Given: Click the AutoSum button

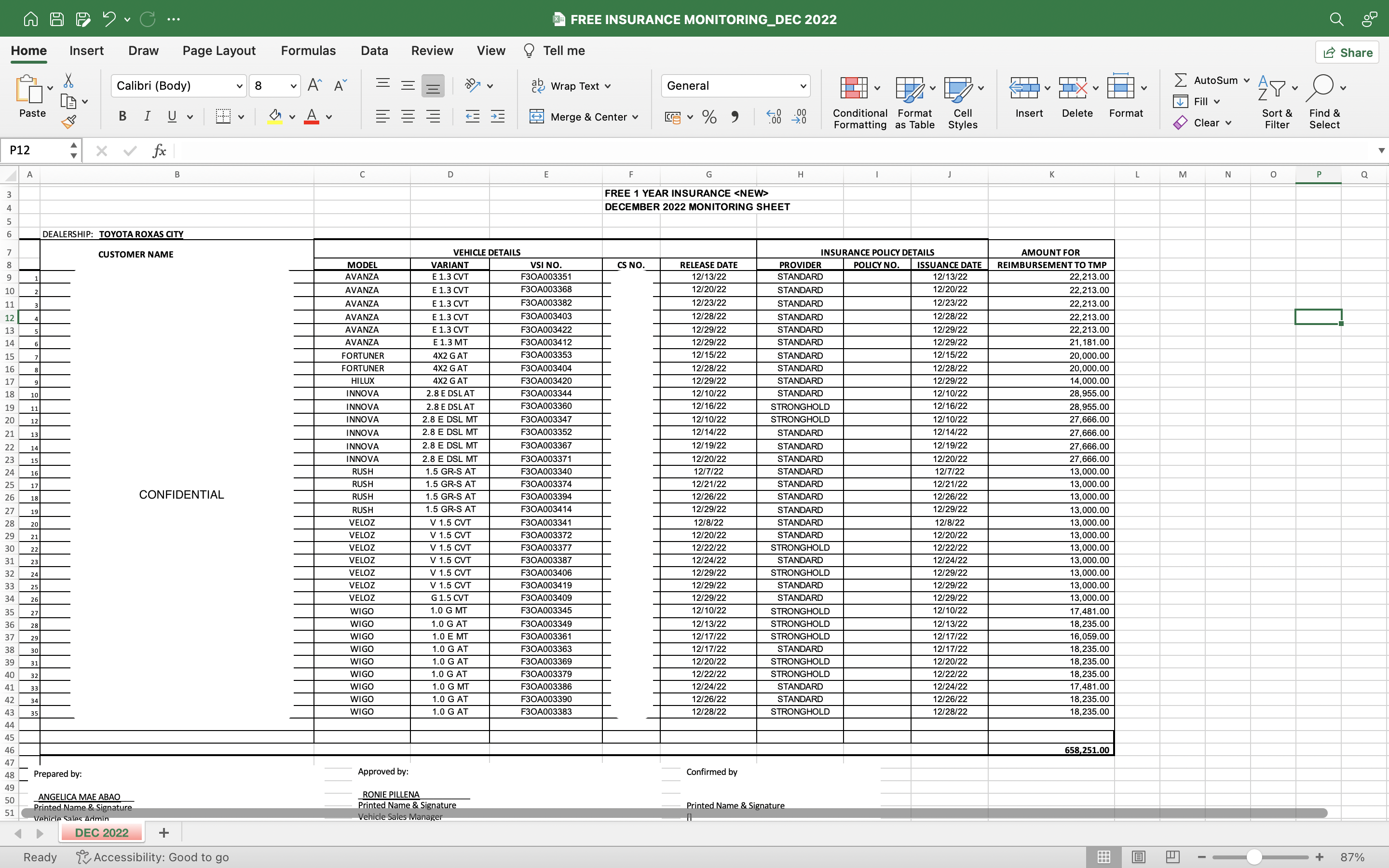Looking at the screenshot, I should pos(1206,81).
